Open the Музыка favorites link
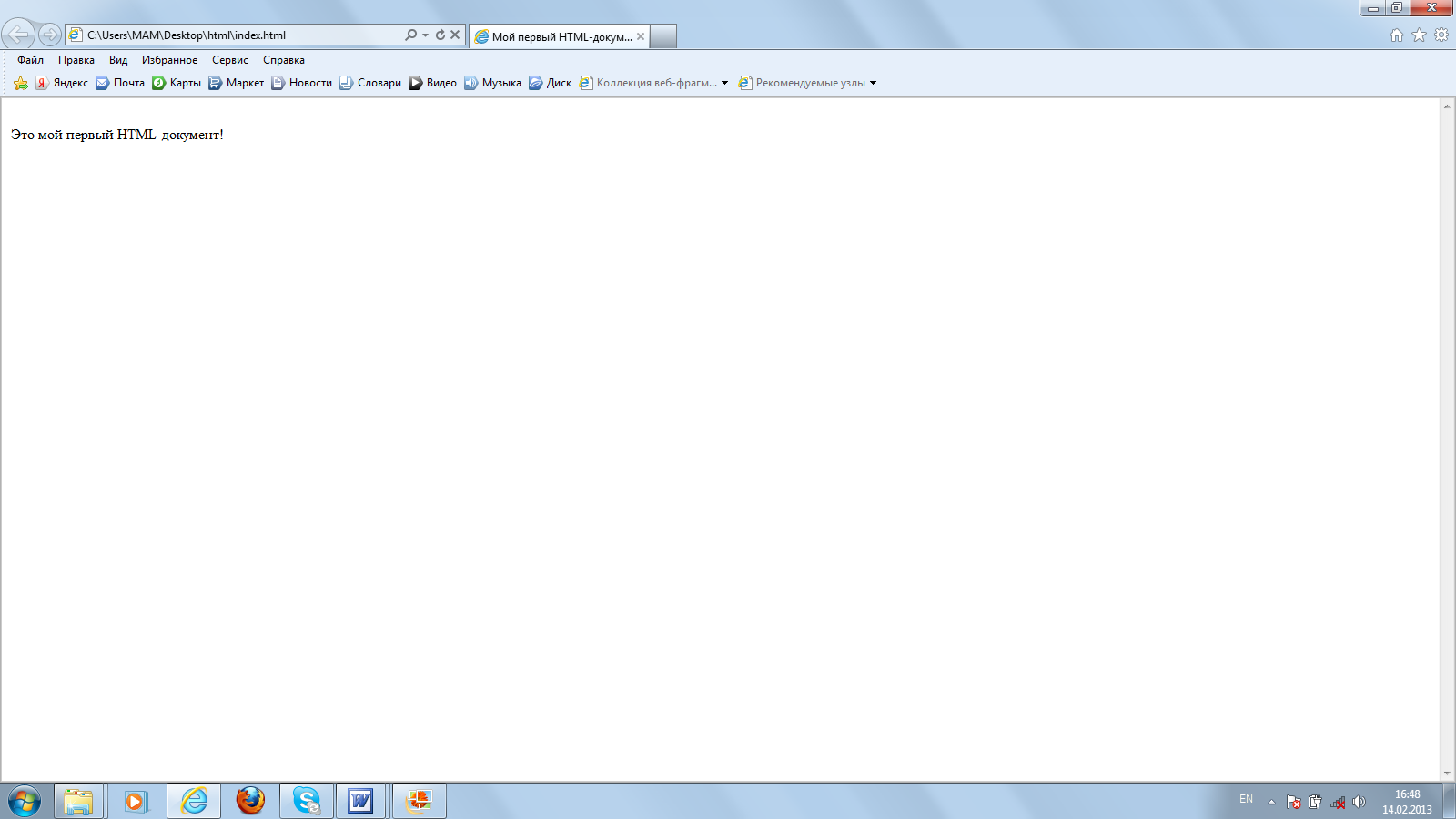Screen dimensions: 1456x819 point(493,83)
